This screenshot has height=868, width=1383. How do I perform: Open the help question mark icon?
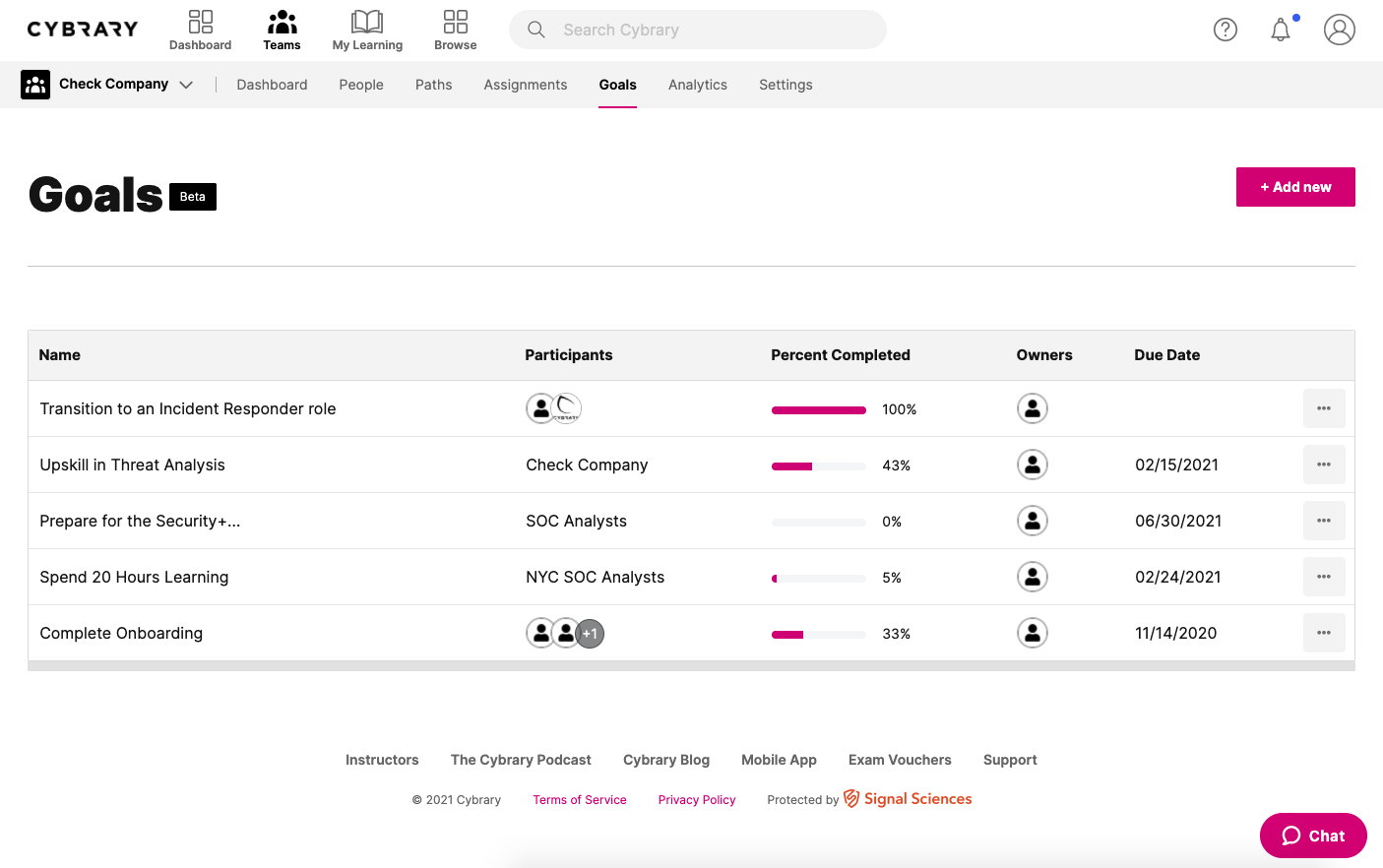click(x=1226, y=30)
